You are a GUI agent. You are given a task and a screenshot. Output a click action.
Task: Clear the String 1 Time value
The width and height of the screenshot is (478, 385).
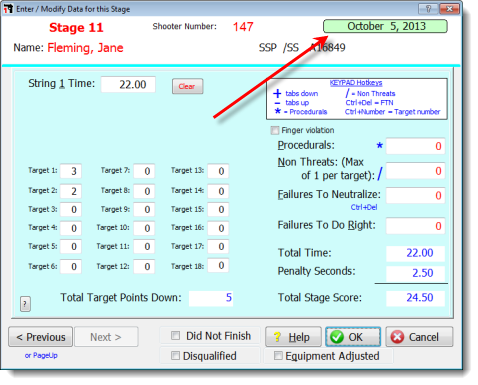pos(187,86)
